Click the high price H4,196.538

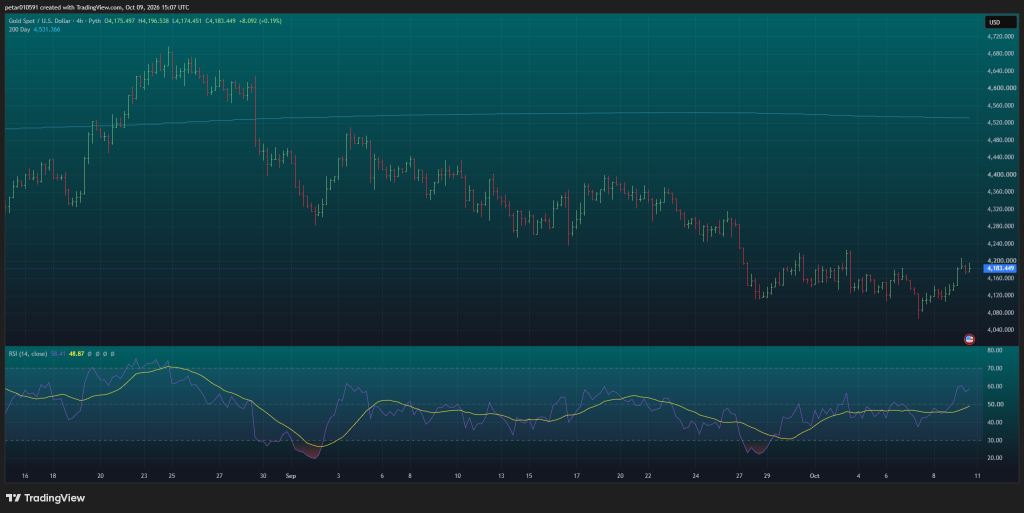pyautogui.click(x=153, y=21)
